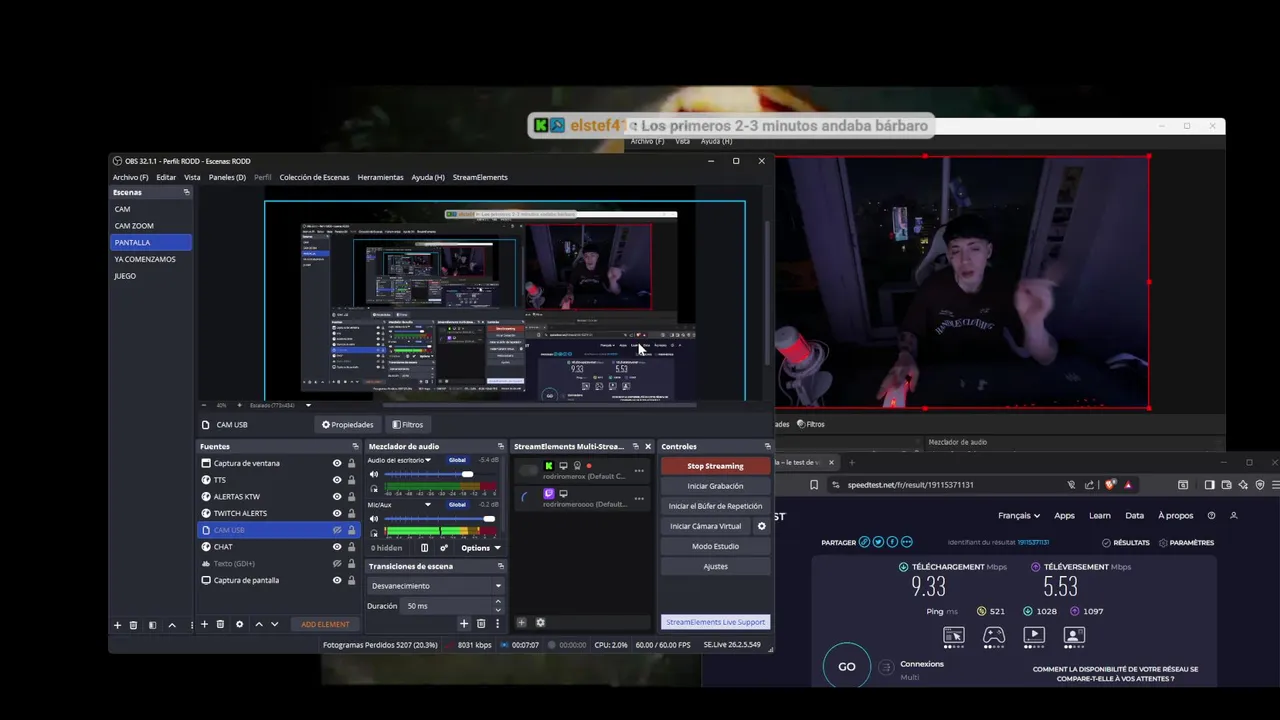Open Brave Wallet icon in browser toolbar
This screenshot has width=1280, height=720.
tap(1226, 485)
